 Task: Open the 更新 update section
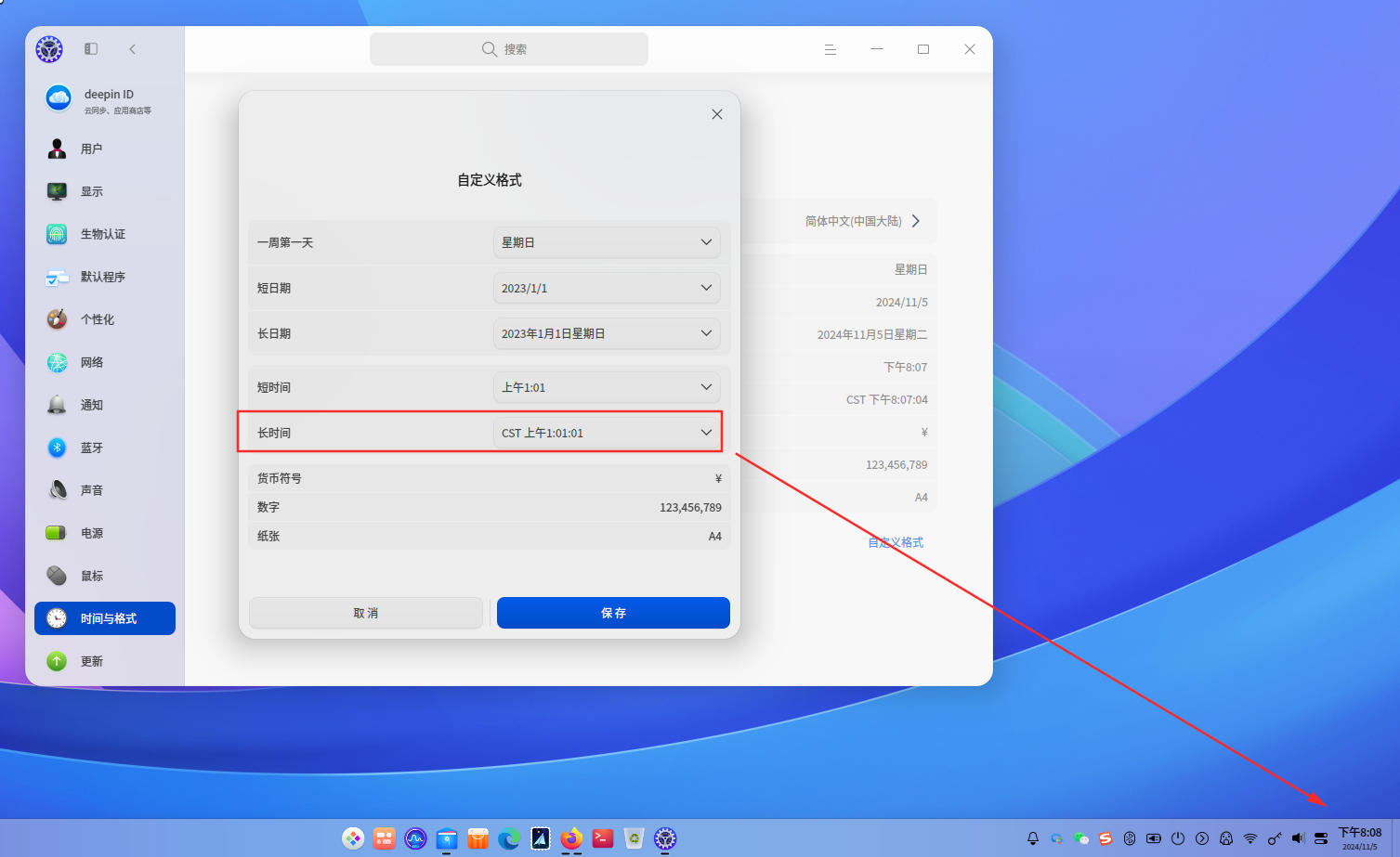coord(105,661)
